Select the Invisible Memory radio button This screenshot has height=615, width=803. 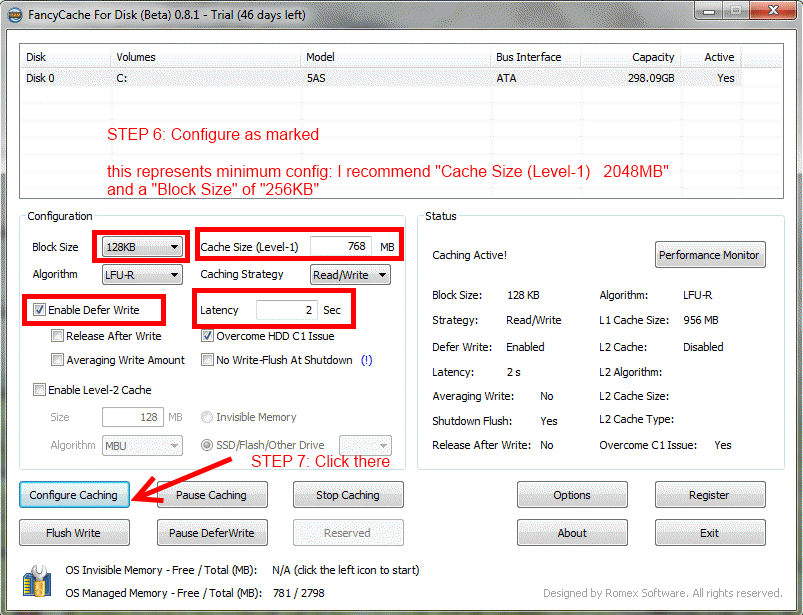pos(207,417)
